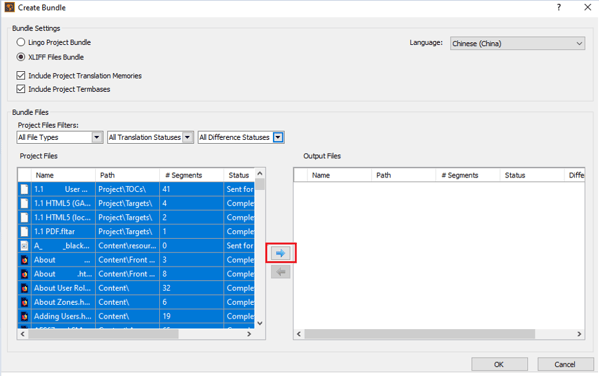The image size is (600, 376).
Task: Click Output Files Status column header
Action: pos(532,175)
